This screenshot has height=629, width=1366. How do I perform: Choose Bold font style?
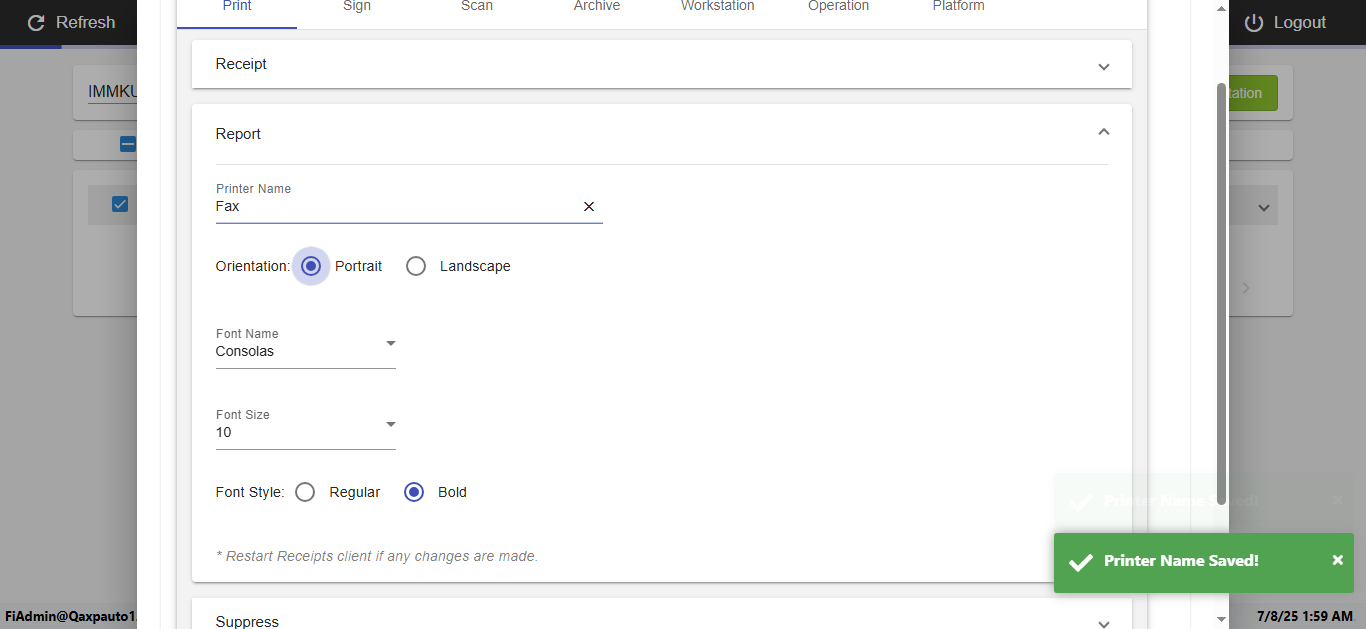[414, 492]
